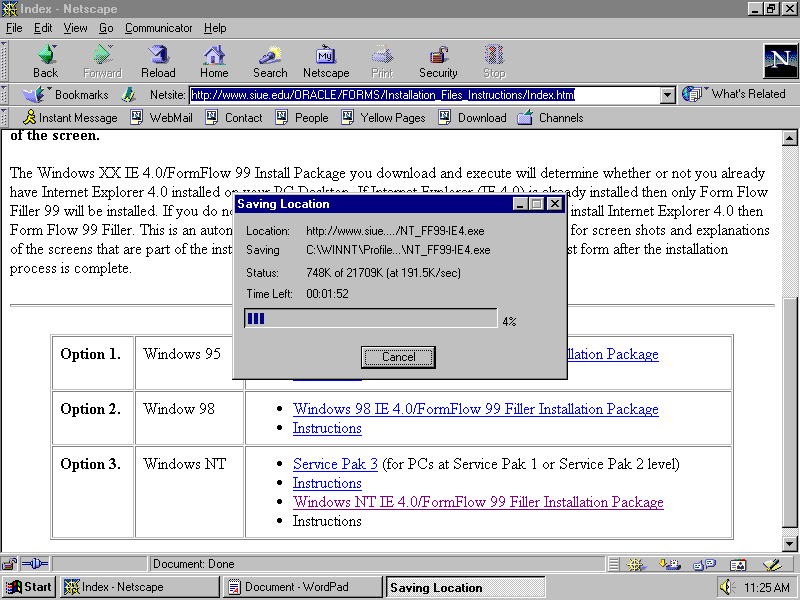
Task: Click the Back navigation icon
Action: pos(45,60)
